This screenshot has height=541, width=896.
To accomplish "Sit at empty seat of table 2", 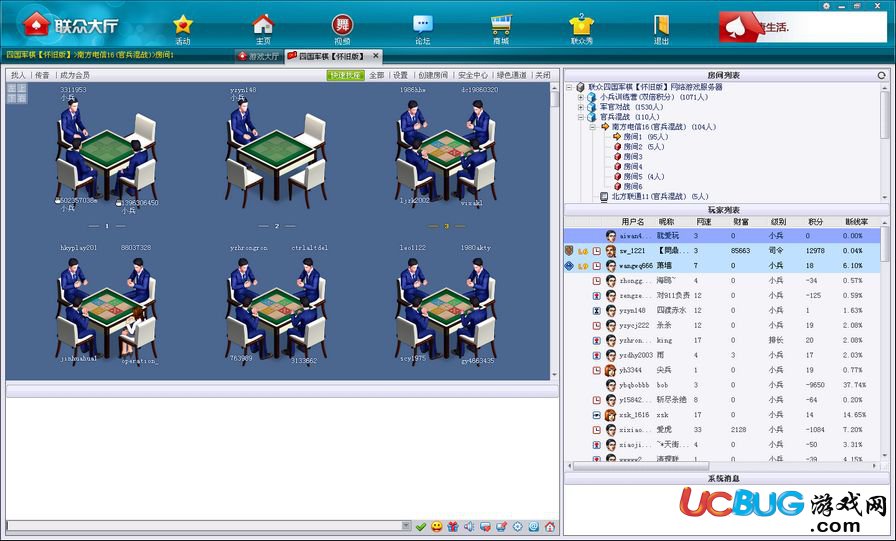I will click(309, 132).
